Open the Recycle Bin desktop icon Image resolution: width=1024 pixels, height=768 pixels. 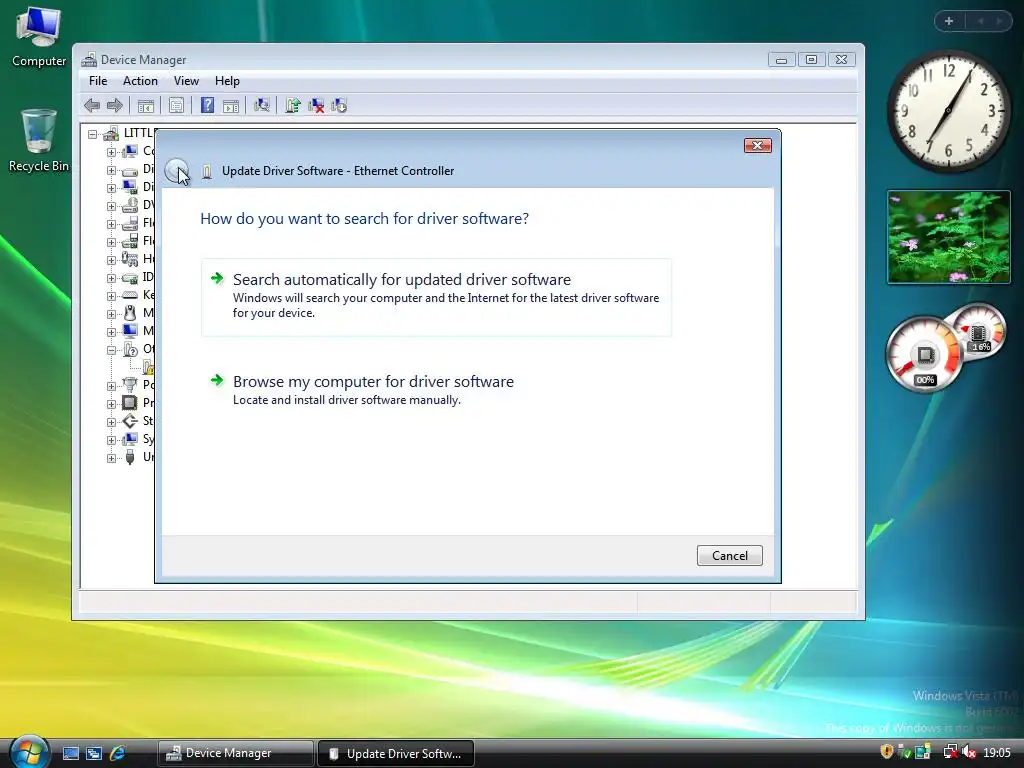pyautogui.click(x=39, y=140)
